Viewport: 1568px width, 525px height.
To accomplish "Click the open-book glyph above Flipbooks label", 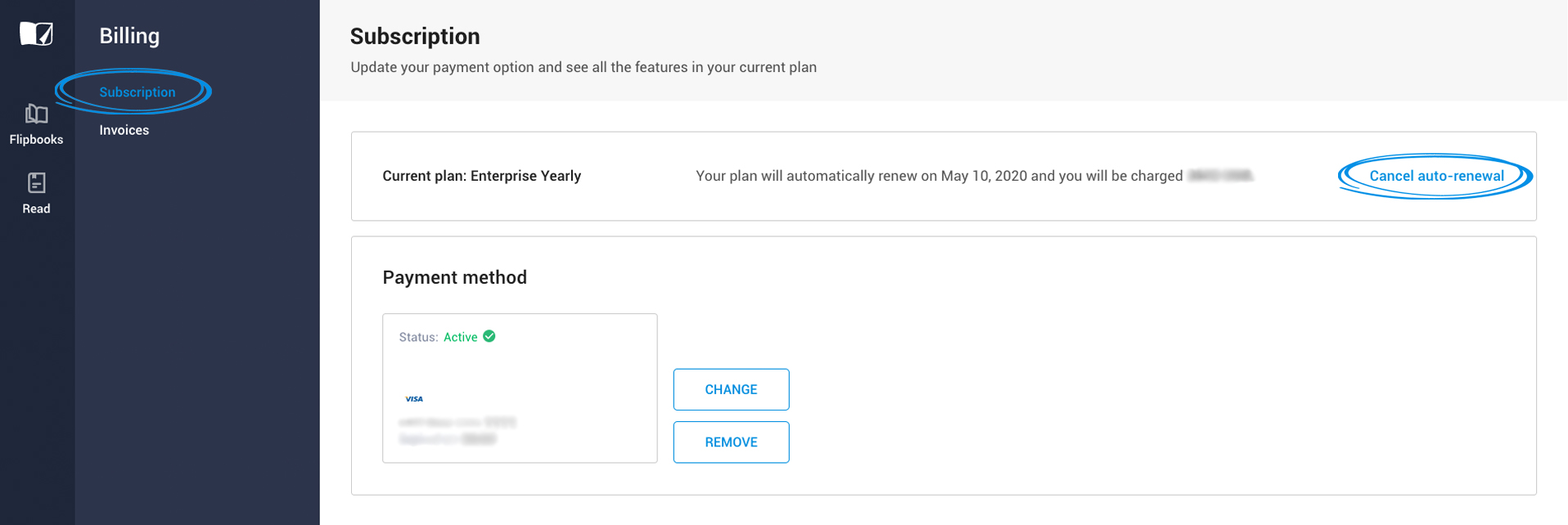I will coord(36,117).
